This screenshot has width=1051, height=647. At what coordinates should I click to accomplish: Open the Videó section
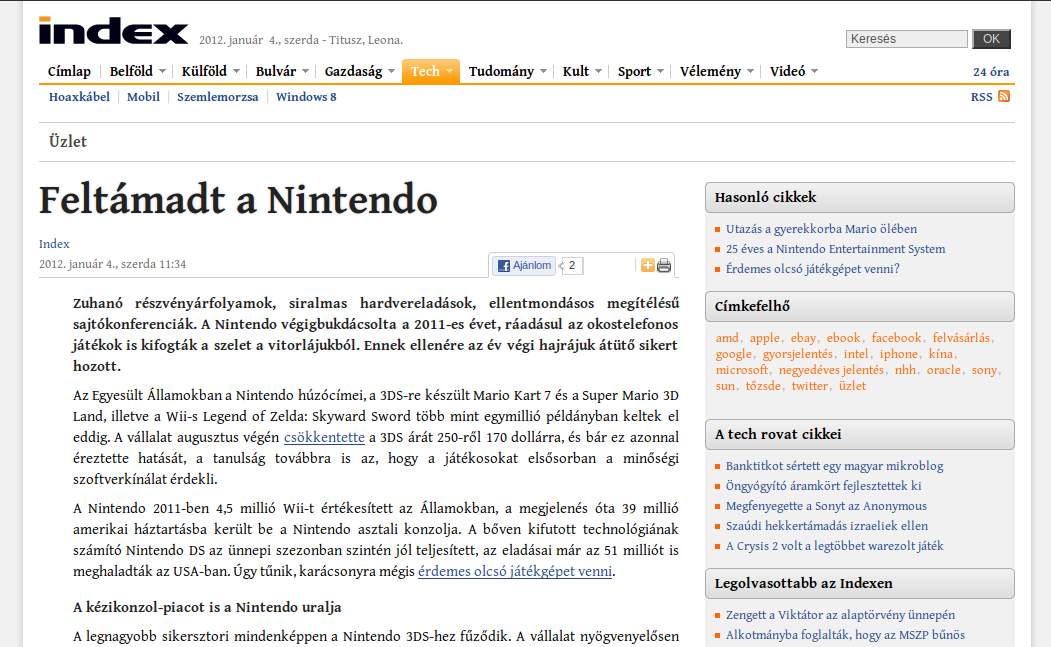pyautogui.click(x=788, y=71)
